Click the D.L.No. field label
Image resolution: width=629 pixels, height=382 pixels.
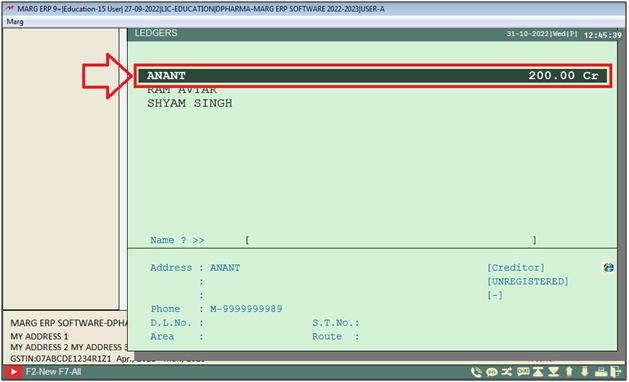(171, 323)
